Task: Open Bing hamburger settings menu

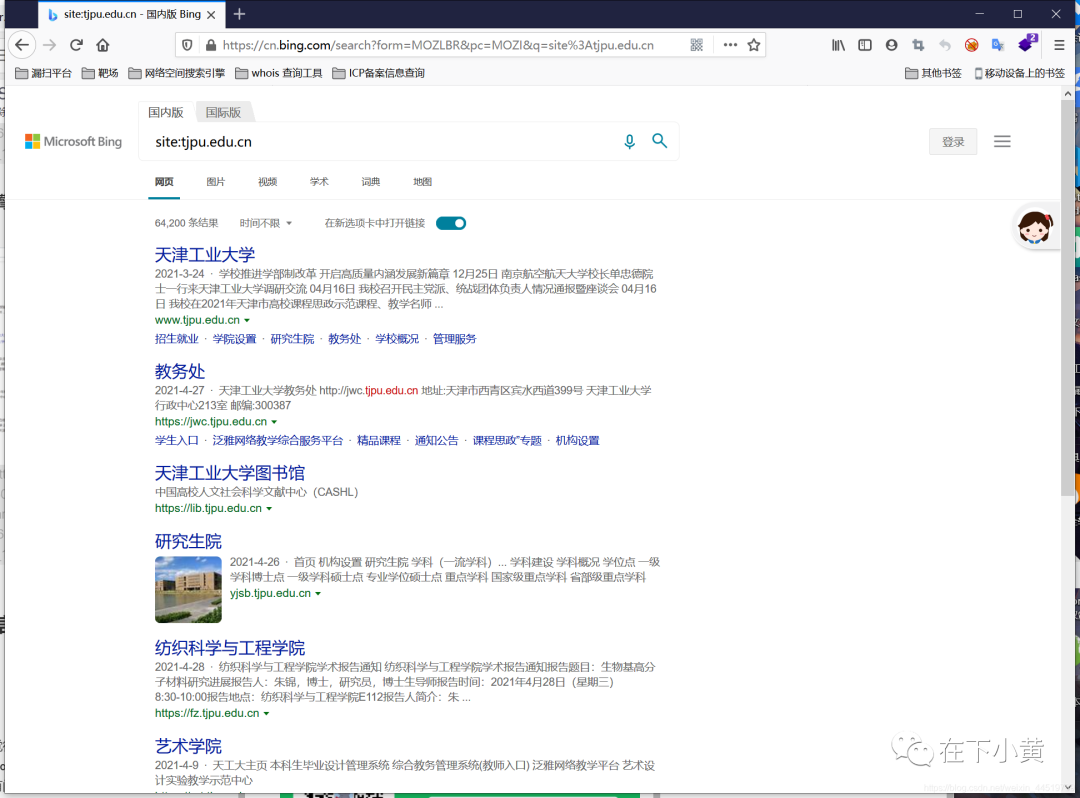Action: (x=1002, y=142)
